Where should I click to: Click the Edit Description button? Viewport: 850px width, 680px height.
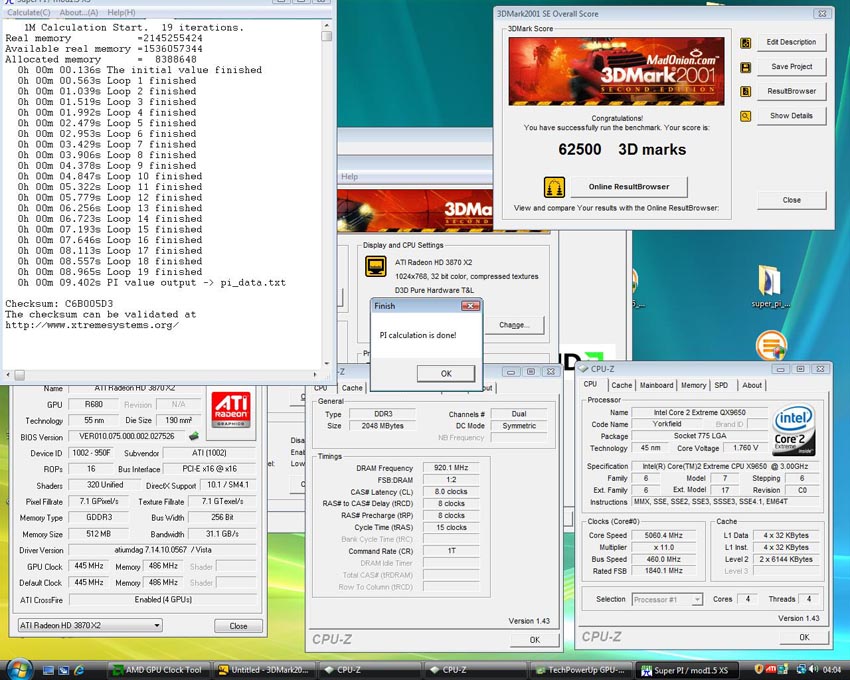pos(791,42)
